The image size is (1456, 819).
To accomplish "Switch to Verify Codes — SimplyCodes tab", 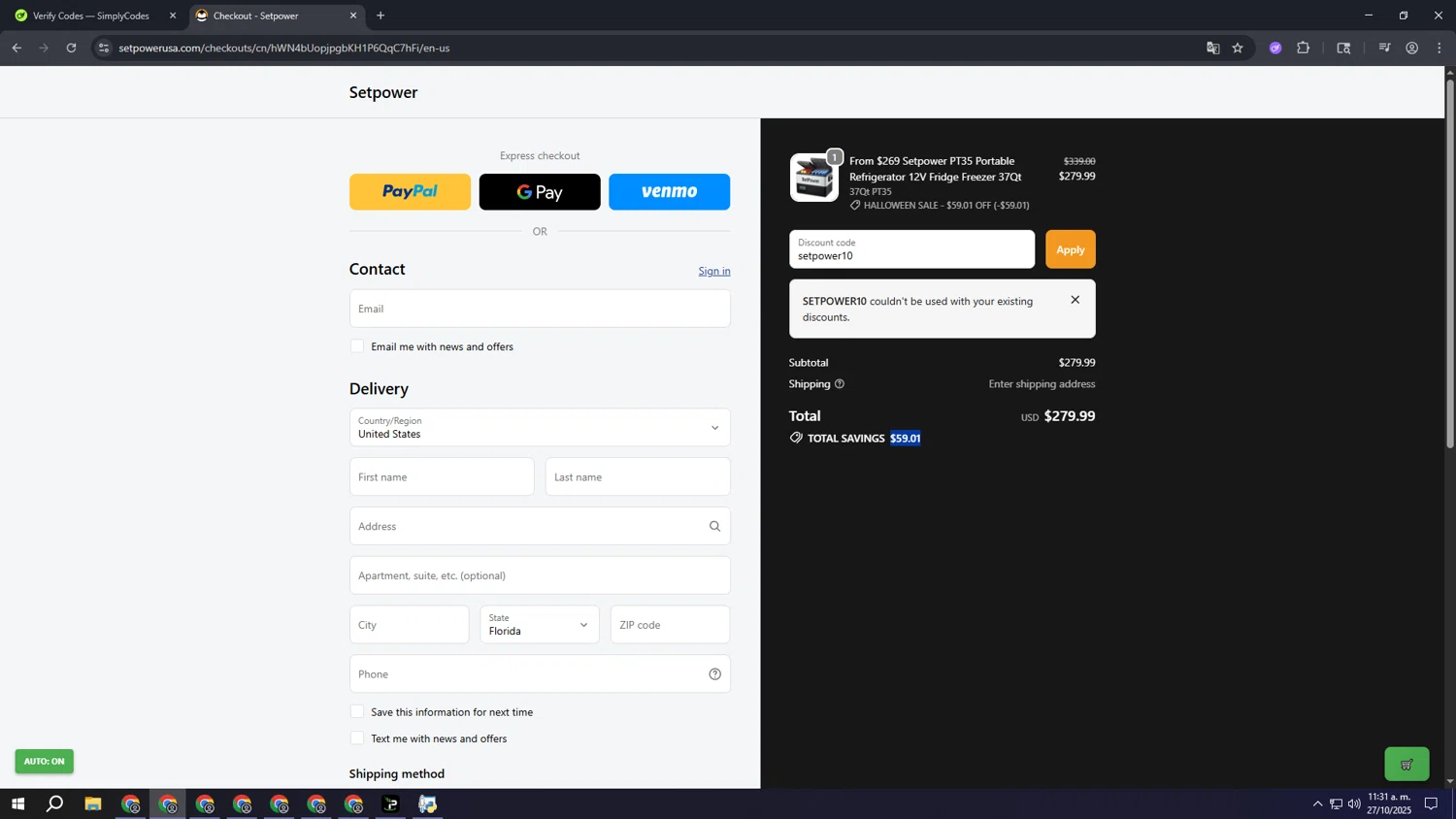I will pos(91,16).
